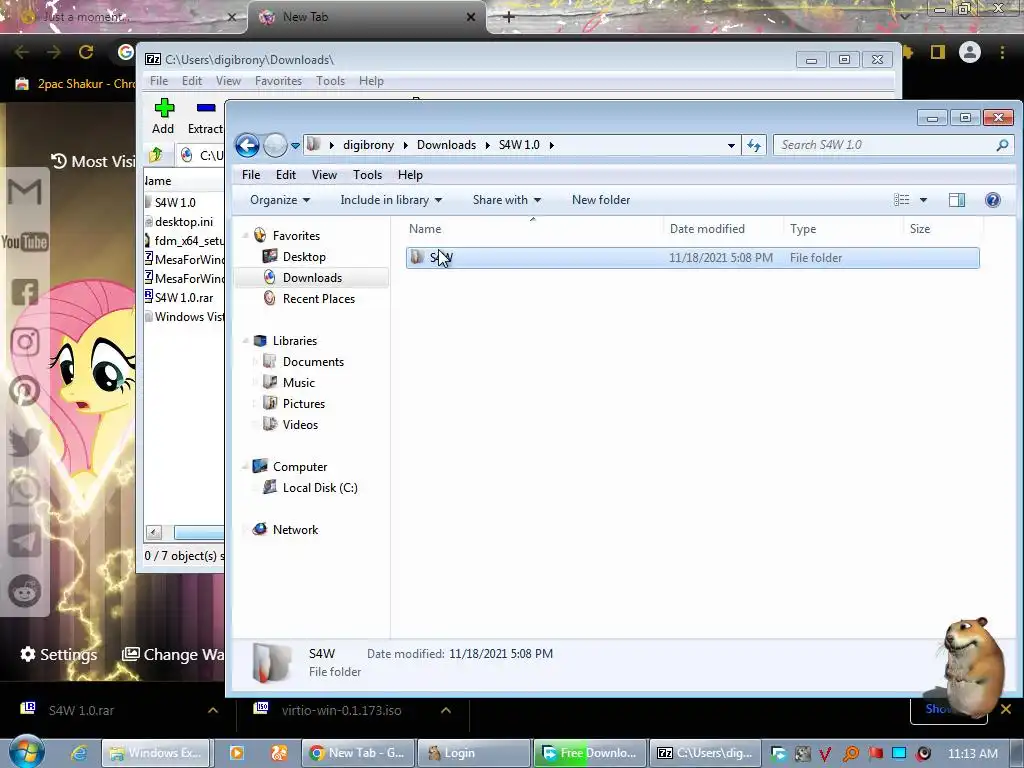Open the Explorer Help menu
Screen dimensions: 1024x768
(410, 175)
